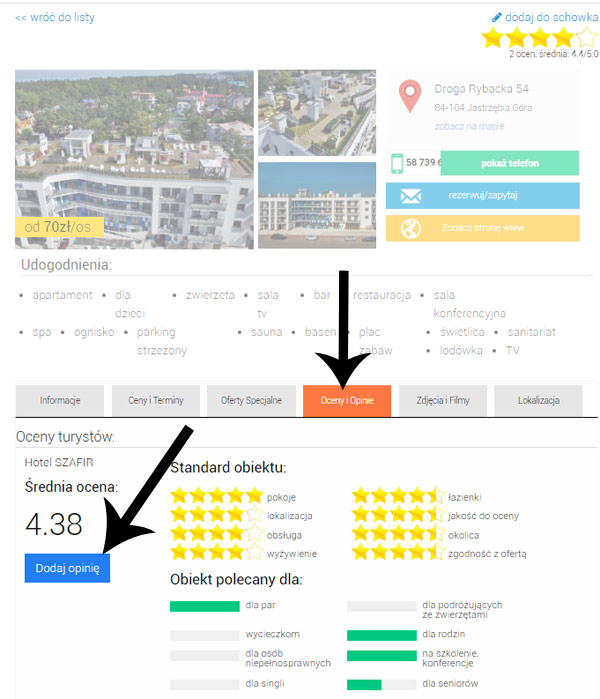Open the 'Zdjęcia i Filmy' tab

click(x=443, y=400)
